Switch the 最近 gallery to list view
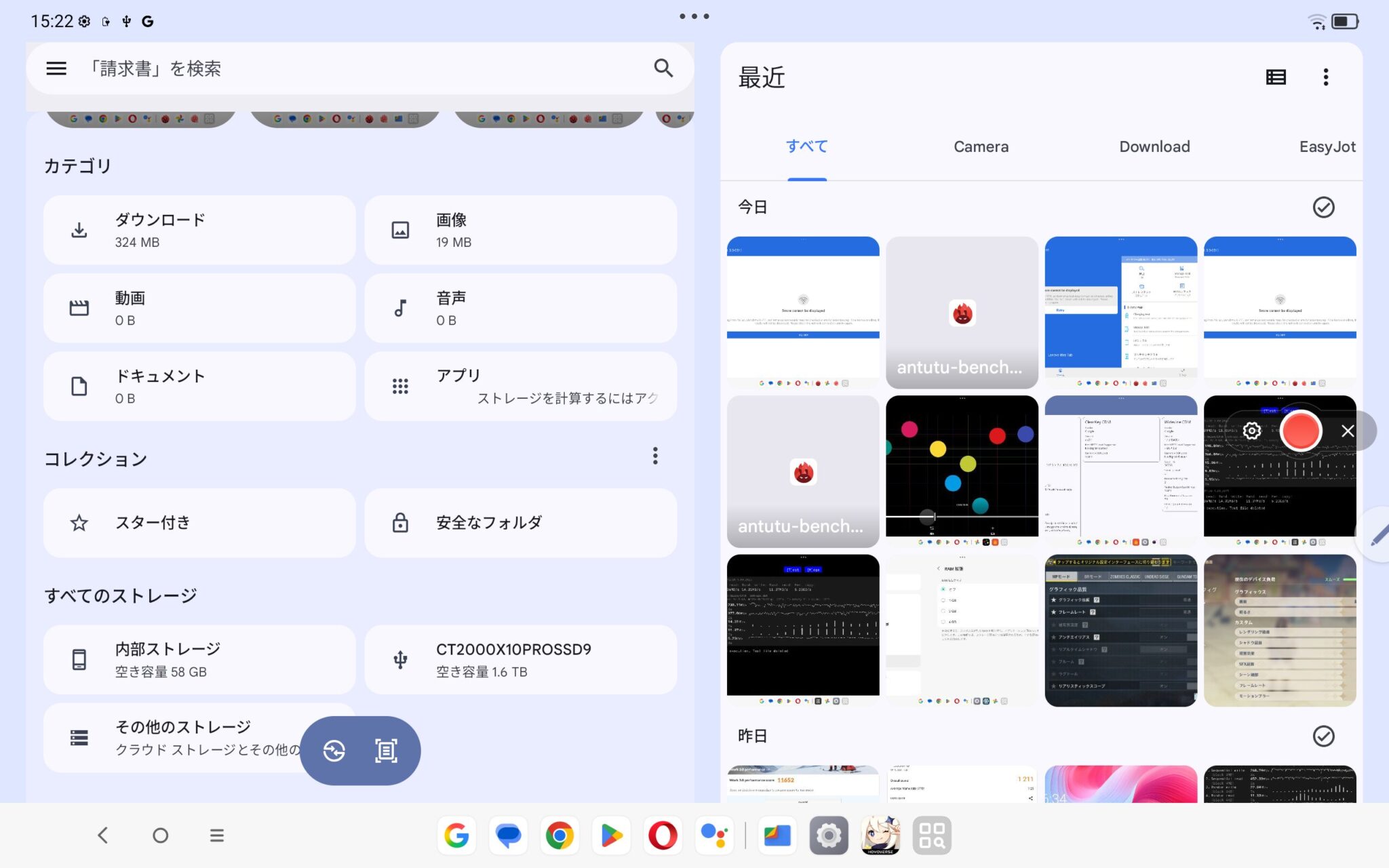This screenshot has height=868, width=1389. click(1276, 77)
